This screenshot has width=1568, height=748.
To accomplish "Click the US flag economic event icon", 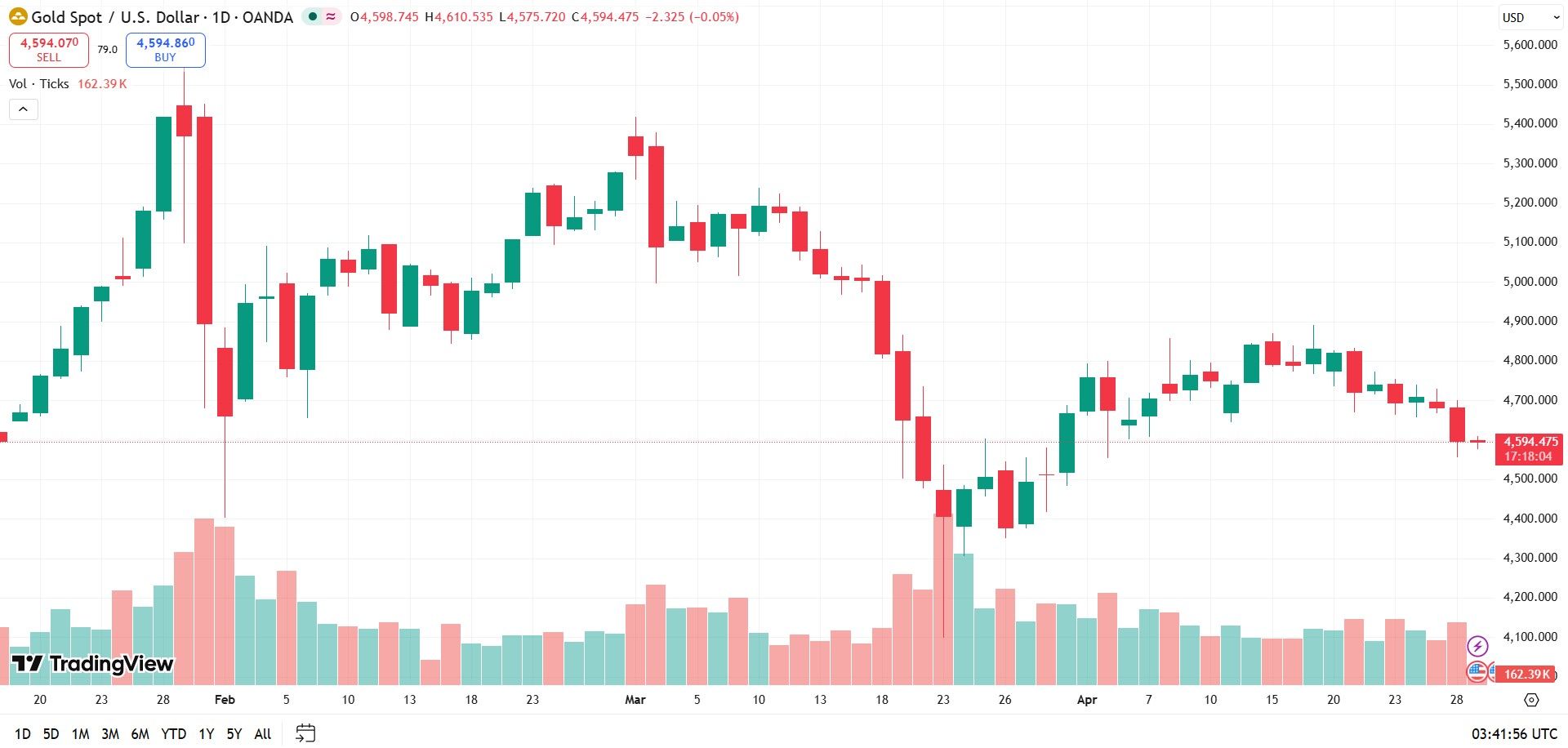I will 1477,672.
